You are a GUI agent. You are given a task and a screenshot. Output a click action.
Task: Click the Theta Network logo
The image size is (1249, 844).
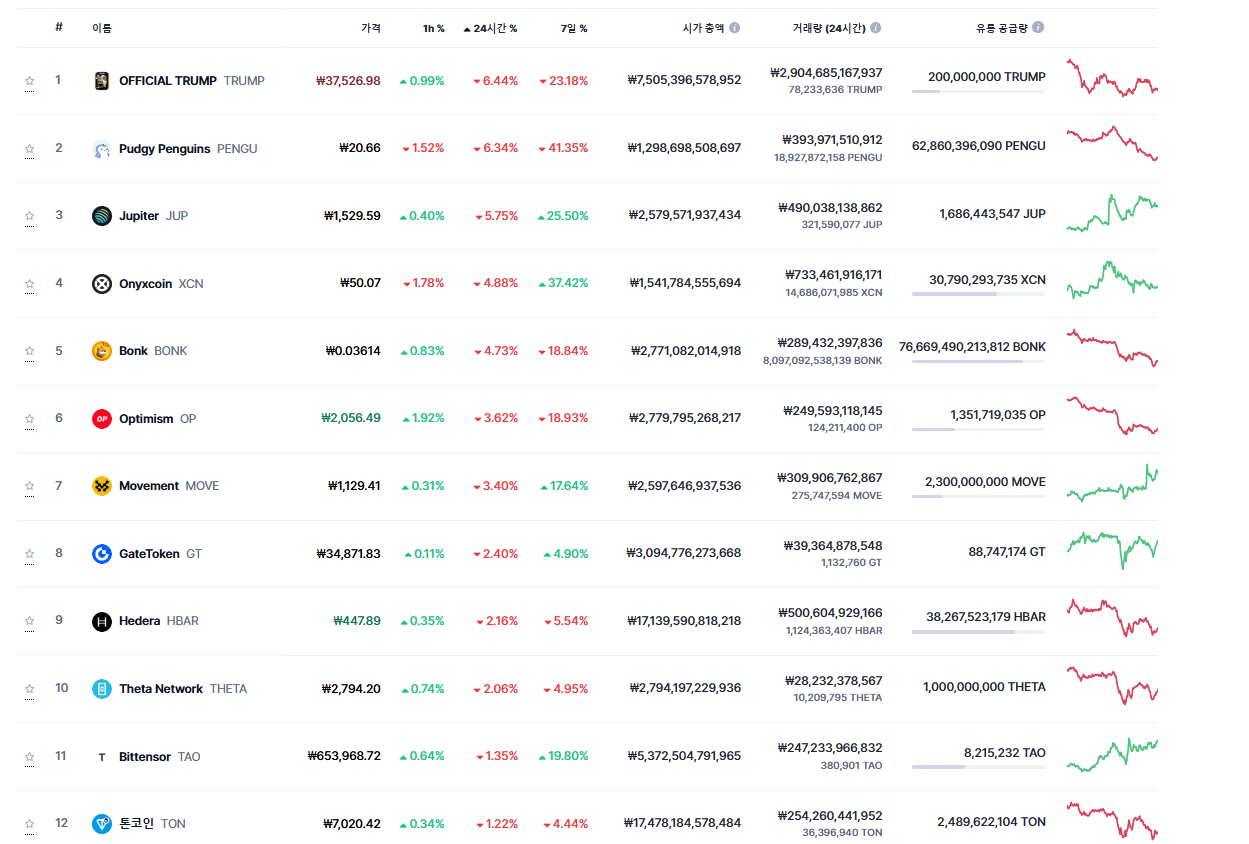pyautogui.click(x=101, y=689)
